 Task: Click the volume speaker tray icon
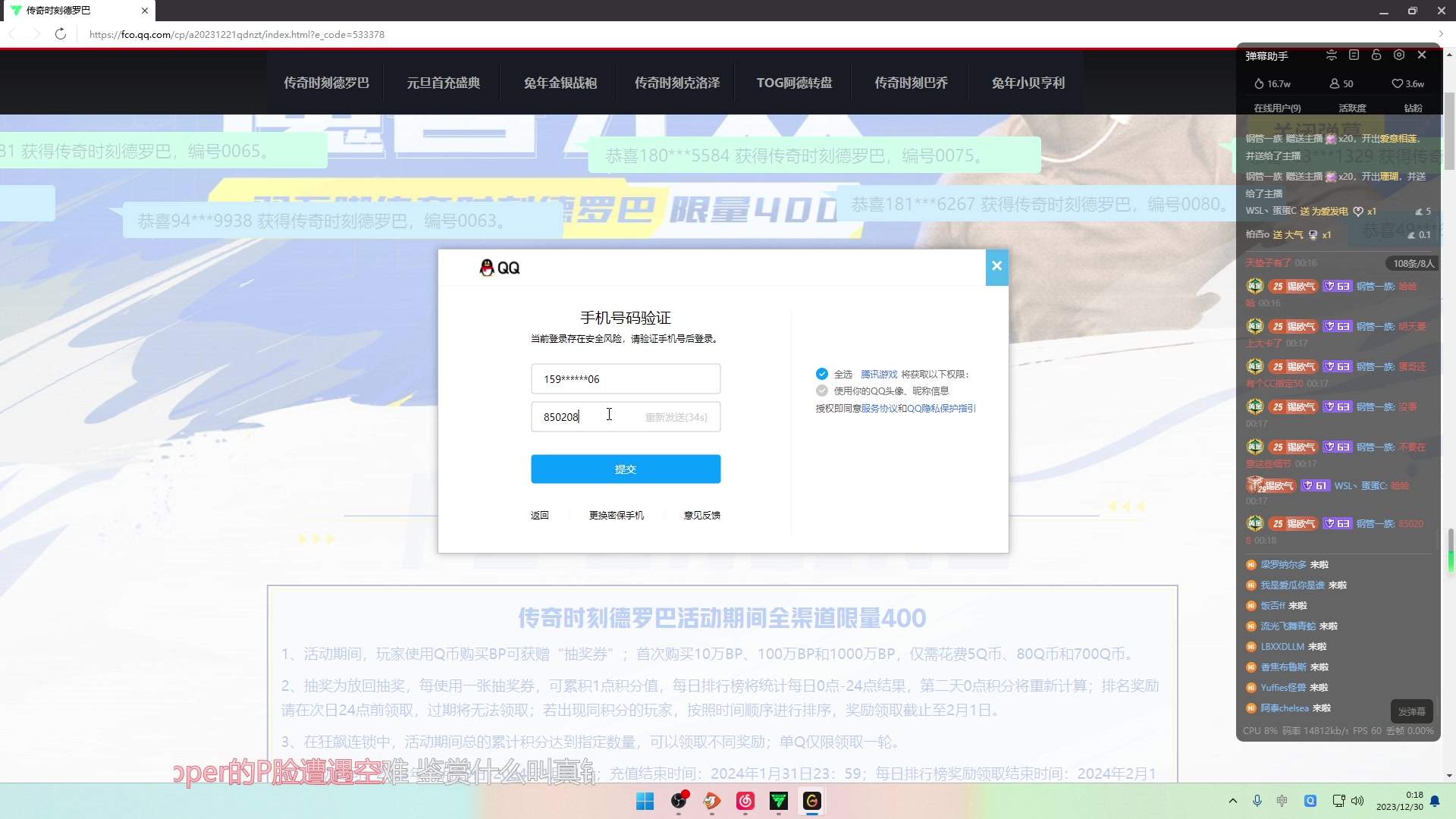click(x=1357, y=801)
